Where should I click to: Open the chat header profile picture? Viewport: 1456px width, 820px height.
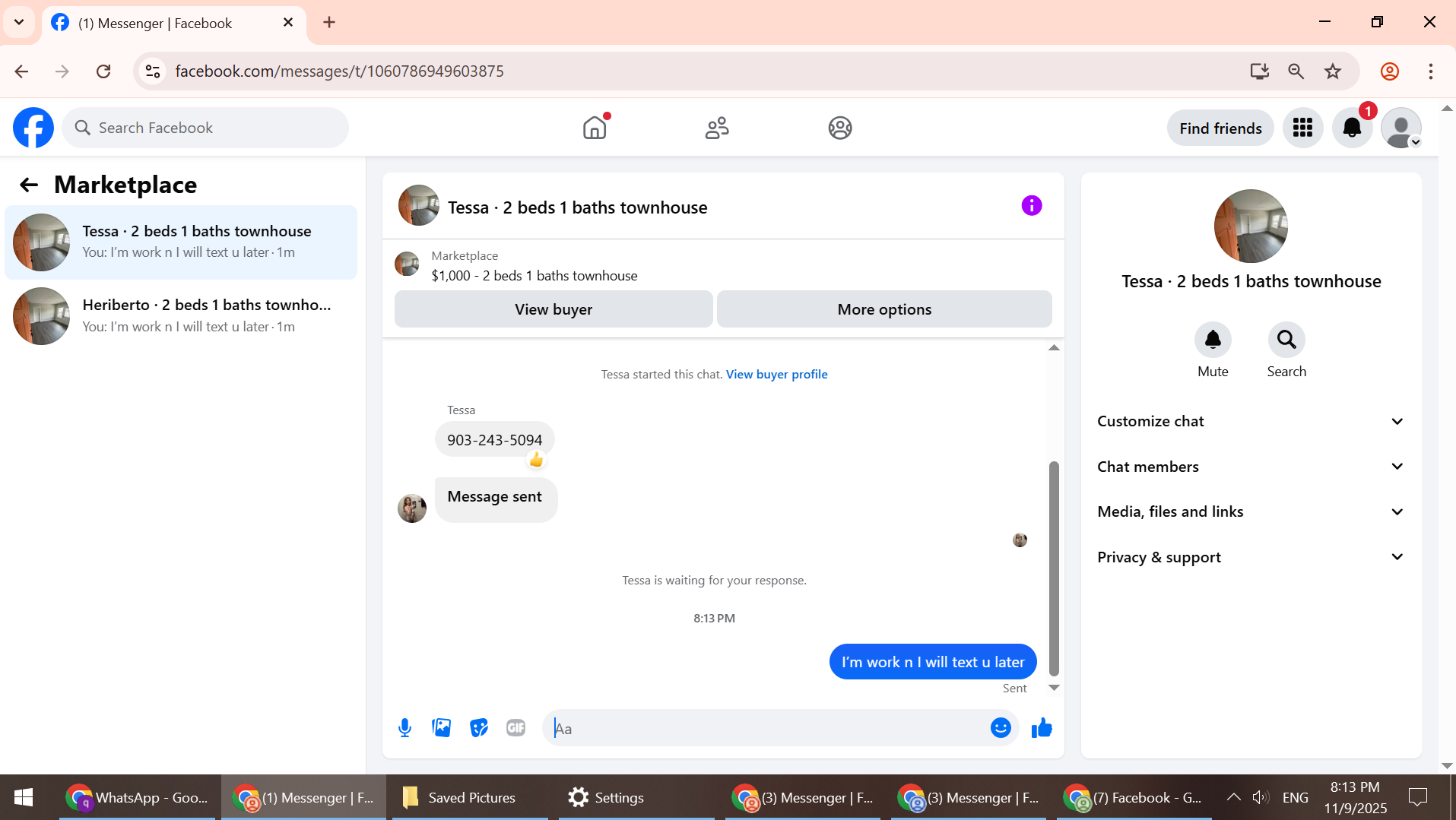[419, 205]
